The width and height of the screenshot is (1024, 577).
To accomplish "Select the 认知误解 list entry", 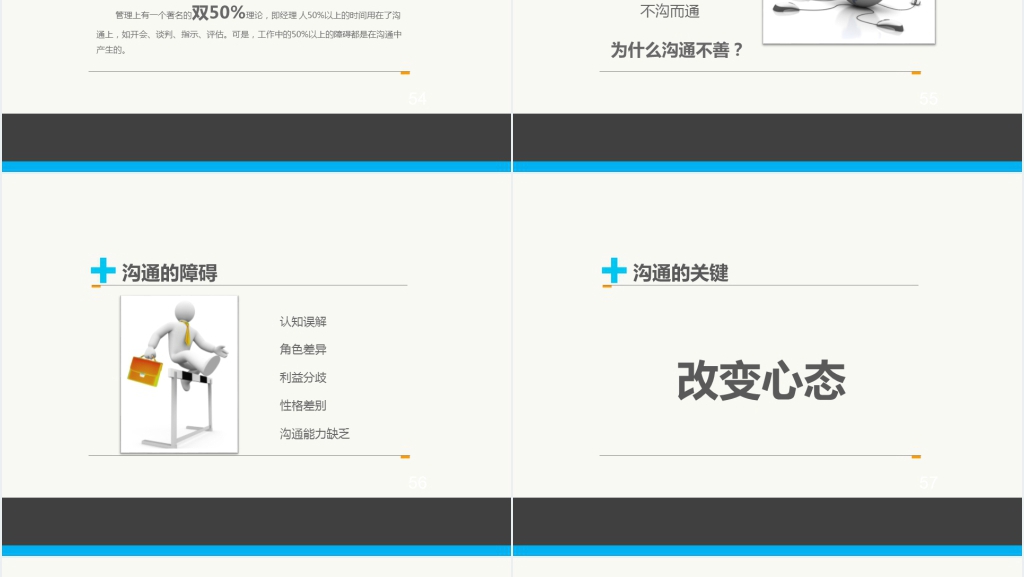I will (302, 321).
